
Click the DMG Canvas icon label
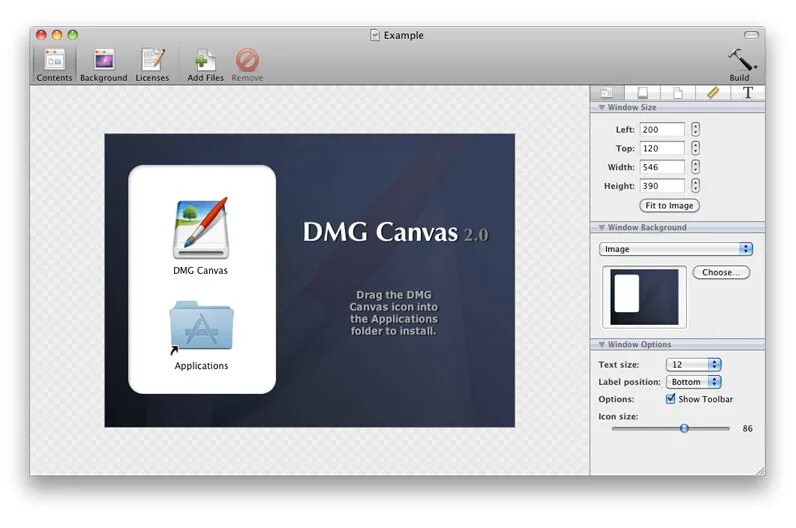(x=201, y=271)
